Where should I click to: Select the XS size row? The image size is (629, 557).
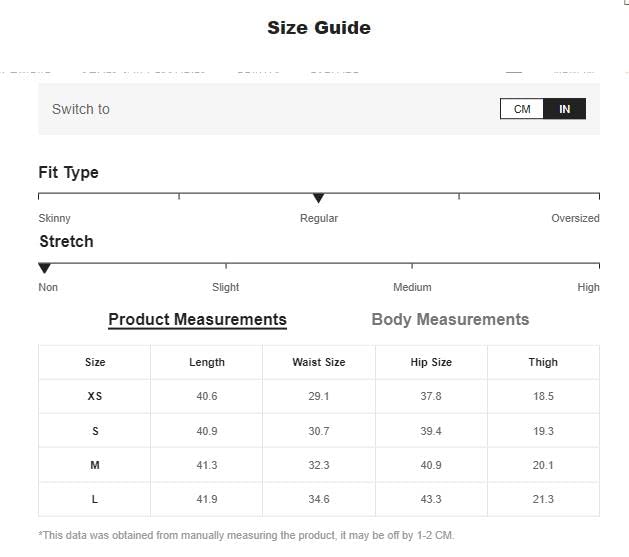[95, 396]
